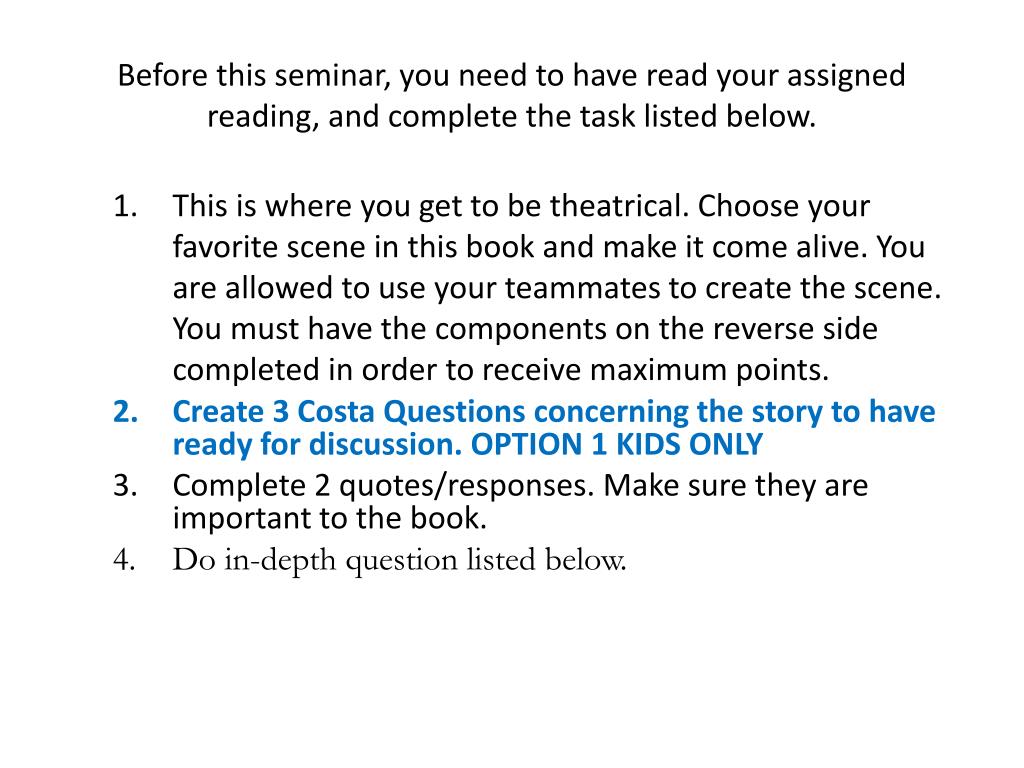
Task: Click list number 4
Action: tap(124, 560)
